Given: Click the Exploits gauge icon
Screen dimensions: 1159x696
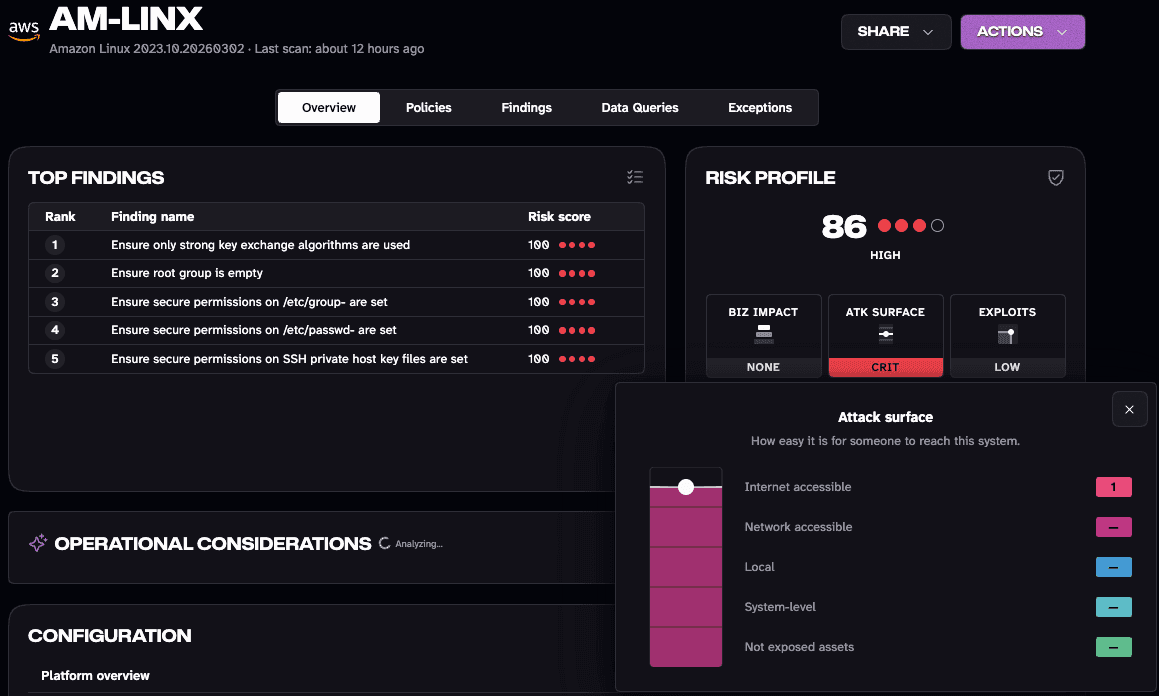Looking at the screenshot, I should coord(1007,335).
